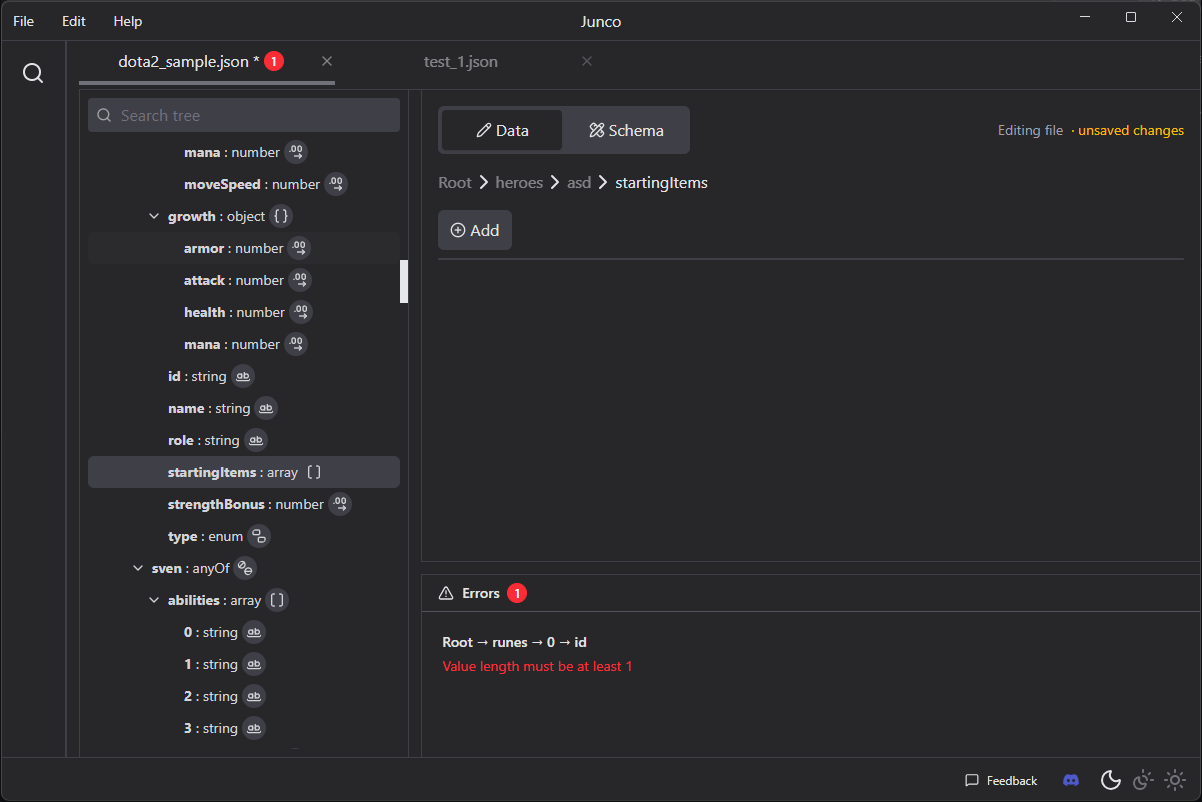Collapse the sven anyOf node

pyautogui.click(x=138, y=568)
